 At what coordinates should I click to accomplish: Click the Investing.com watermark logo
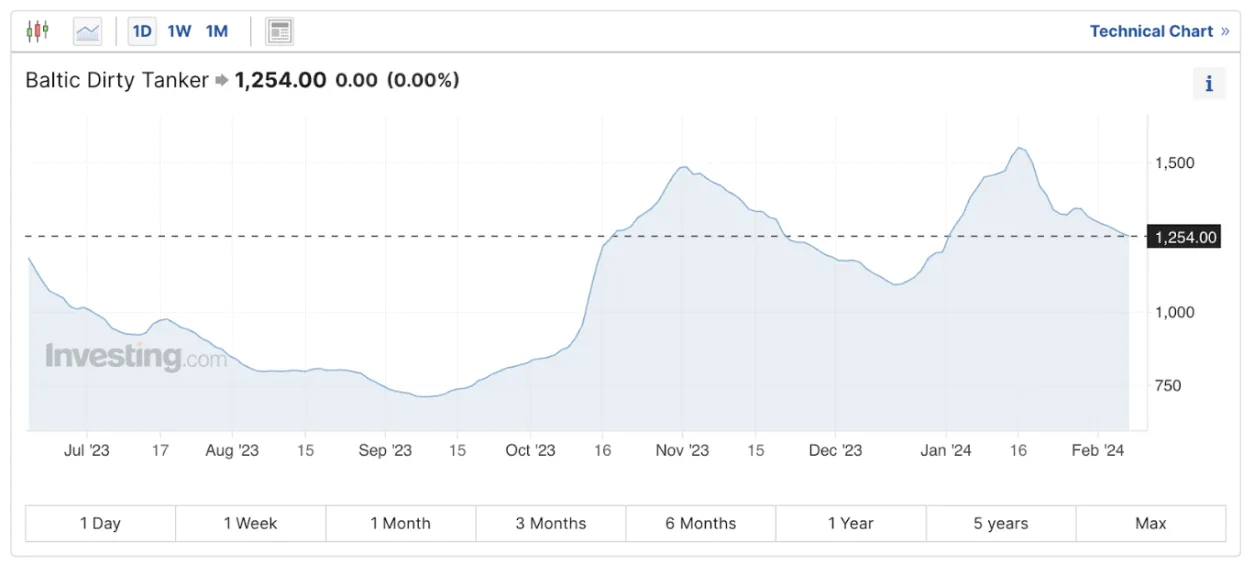tap(136, 357)
